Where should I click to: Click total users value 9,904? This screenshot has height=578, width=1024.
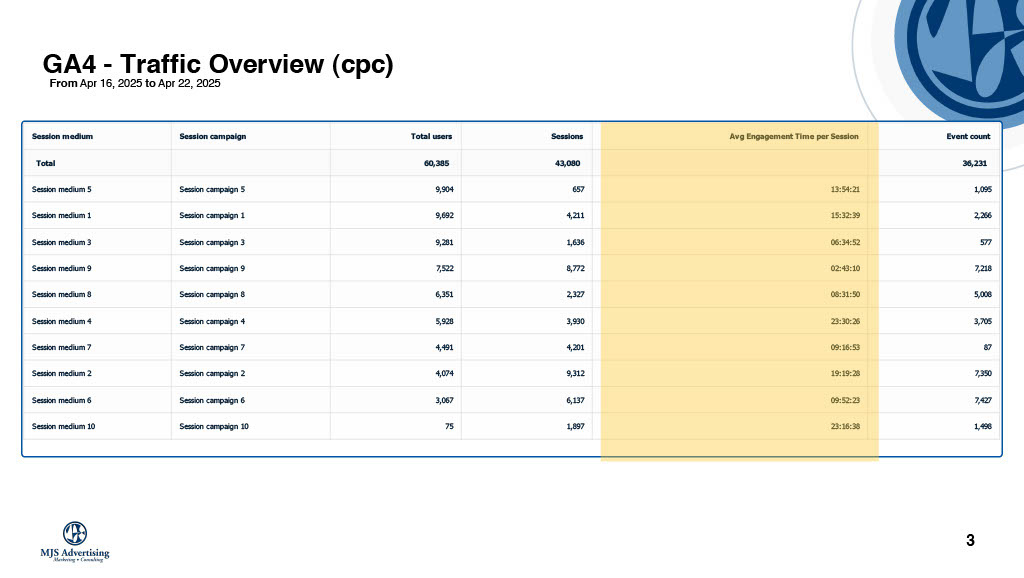444,189
